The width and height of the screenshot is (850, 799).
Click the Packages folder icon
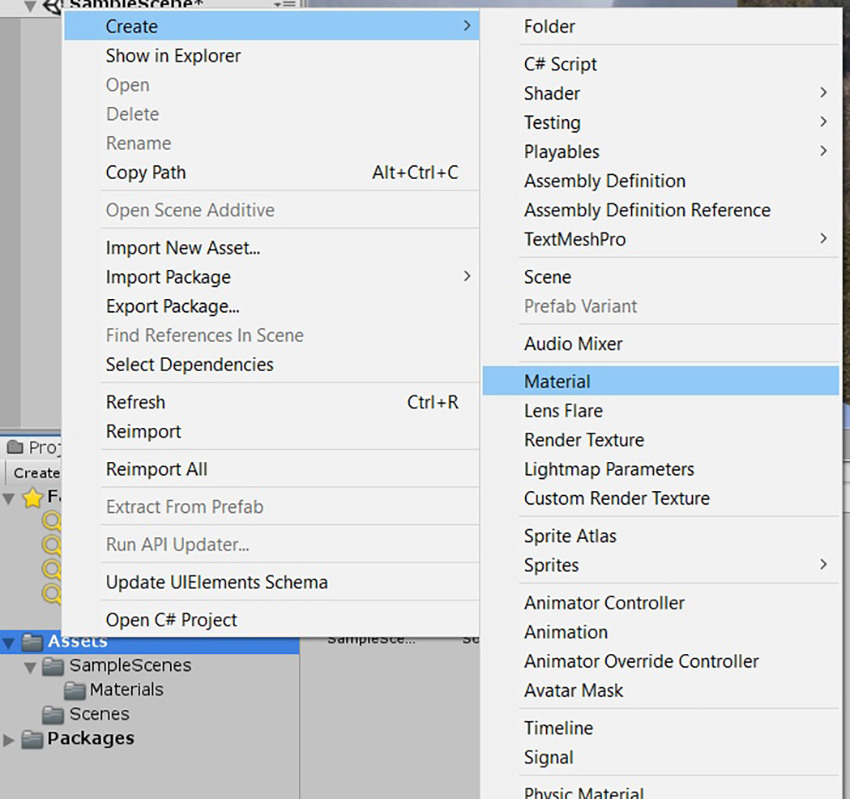[33, 739]
